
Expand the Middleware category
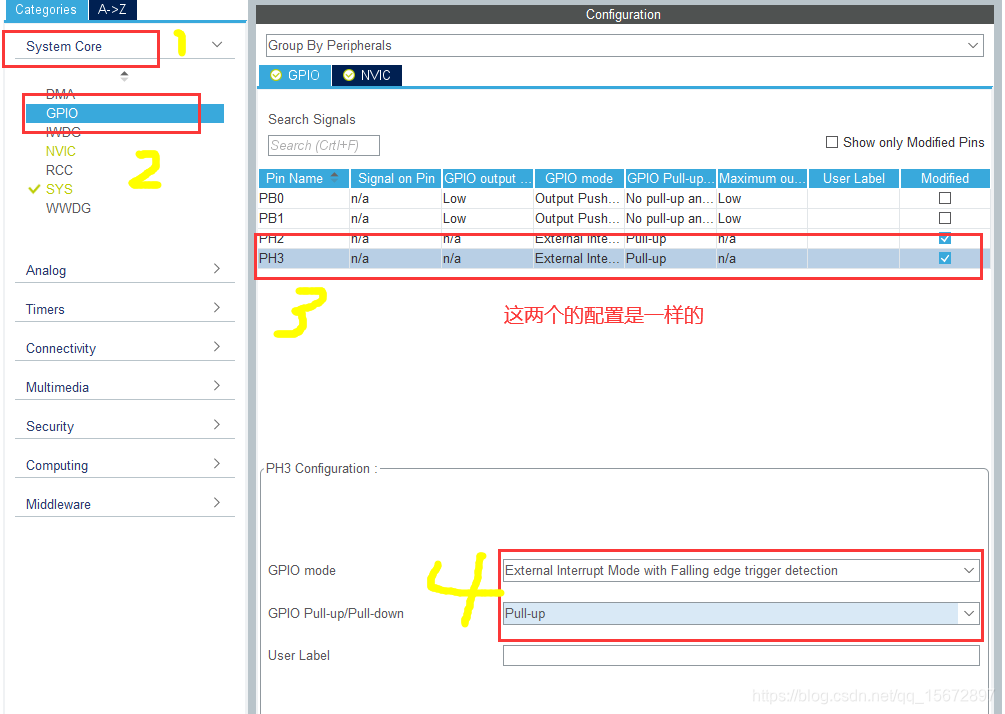[x=217, y=503]
